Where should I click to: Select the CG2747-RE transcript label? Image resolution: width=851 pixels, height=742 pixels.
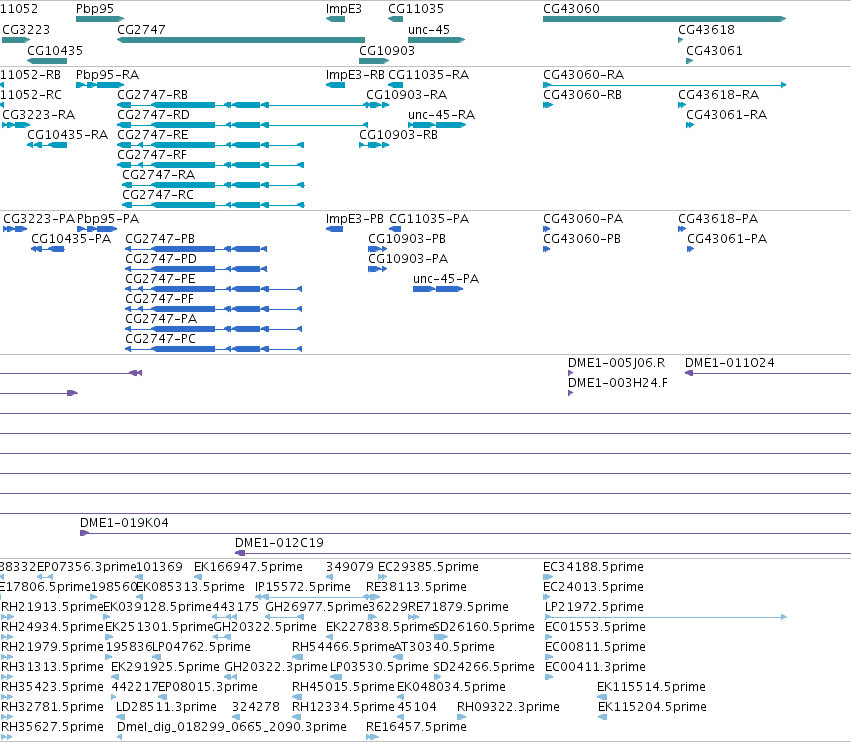click(x=153, y=135)
